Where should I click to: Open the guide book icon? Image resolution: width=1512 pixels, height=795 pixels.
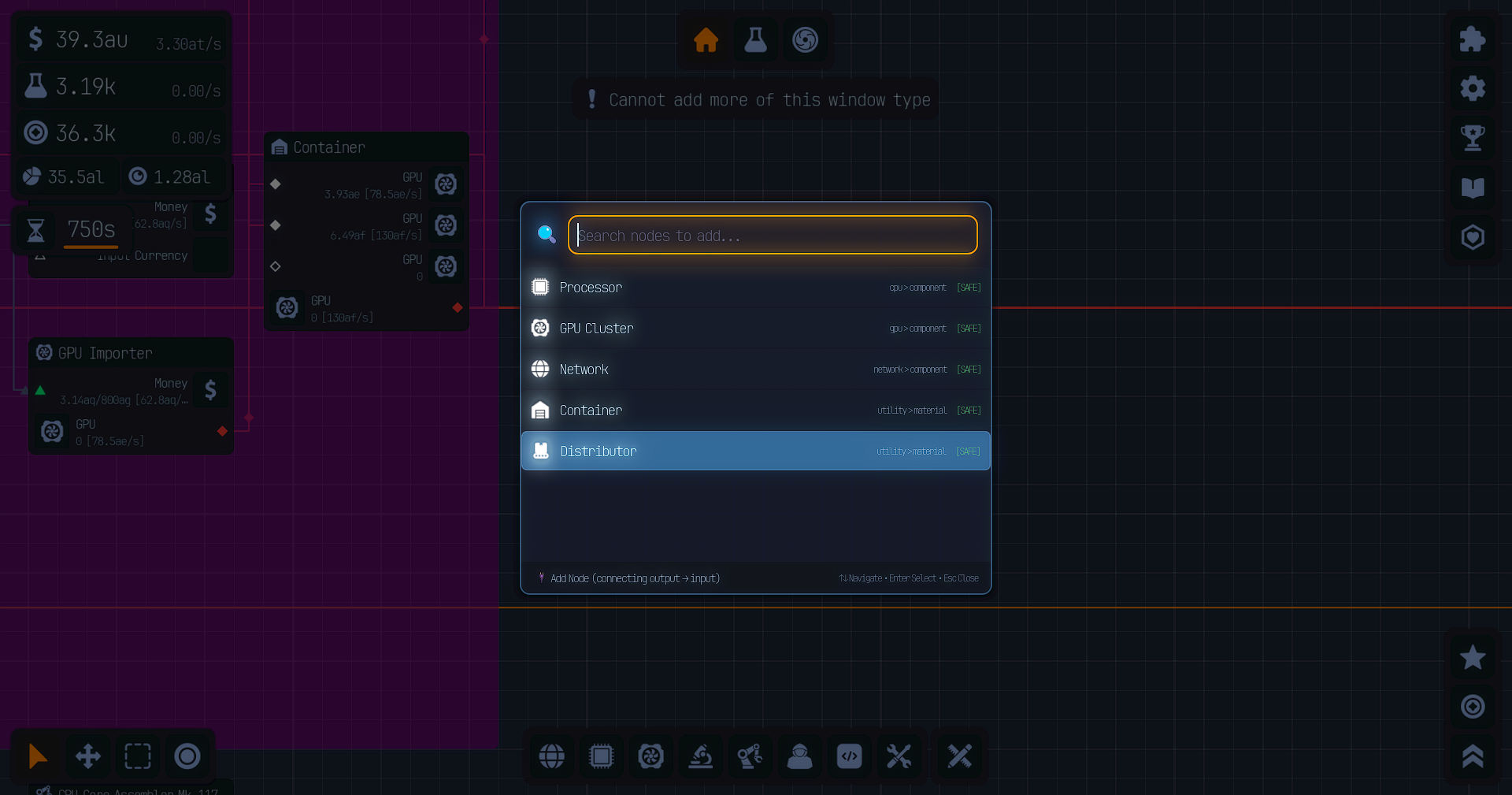[x=1472, y=188]
